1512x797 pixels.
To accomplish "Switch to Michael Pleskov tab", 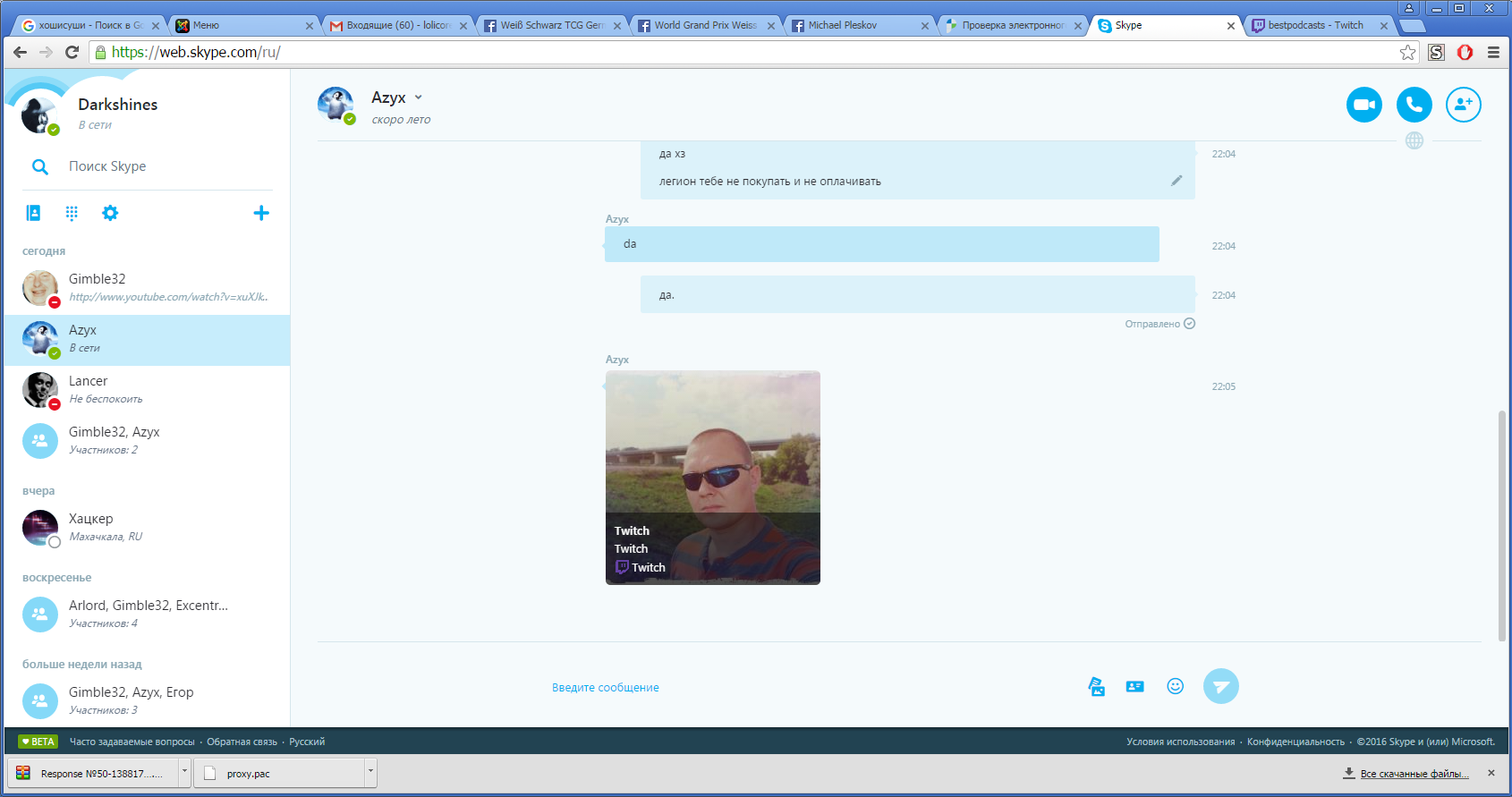I will pyautogui.click(x=859, y=25).
